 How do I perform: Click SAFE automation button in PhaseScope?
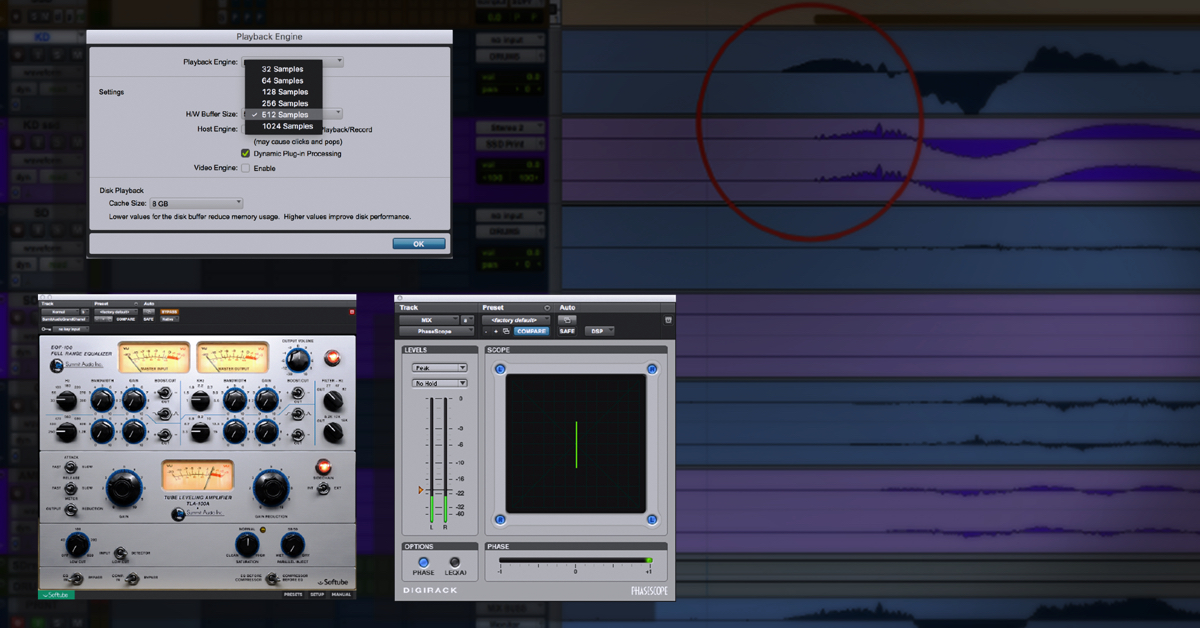pos(567,331)
